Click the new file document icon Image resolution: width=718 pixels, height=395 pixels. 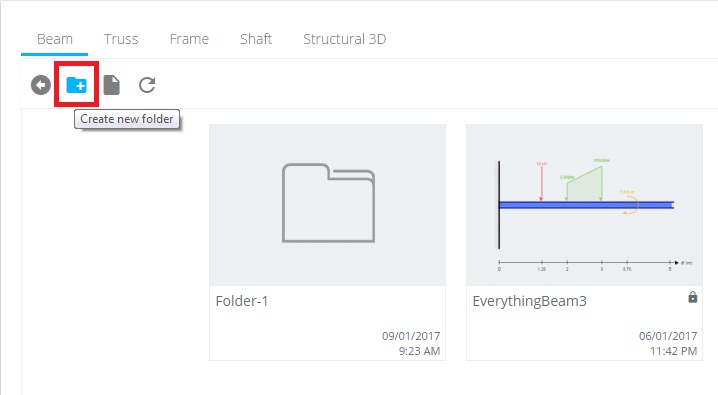coord(112,85)
